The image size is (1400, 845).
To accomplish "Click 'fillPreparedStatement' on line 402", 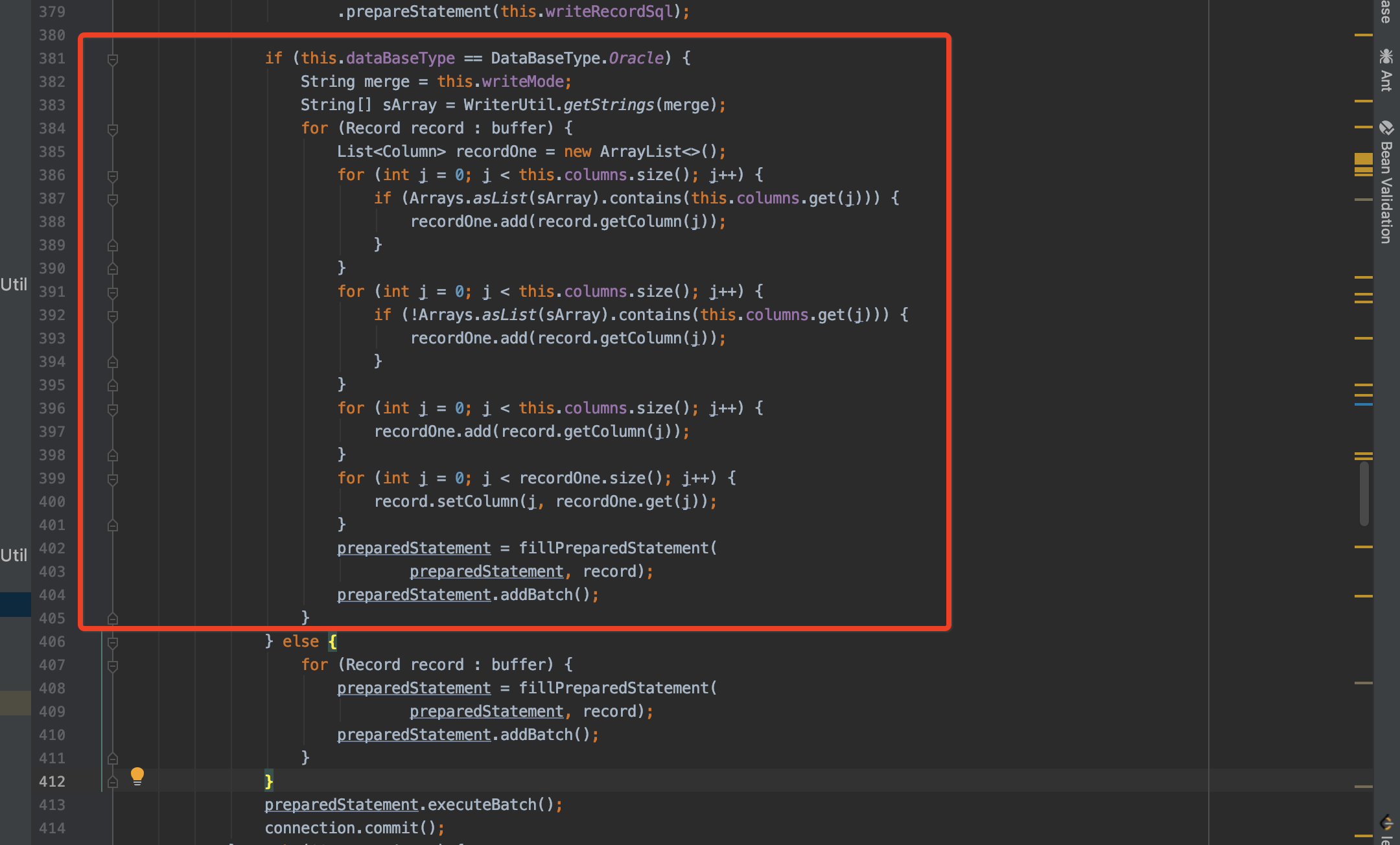I will (x=614, y=548).
